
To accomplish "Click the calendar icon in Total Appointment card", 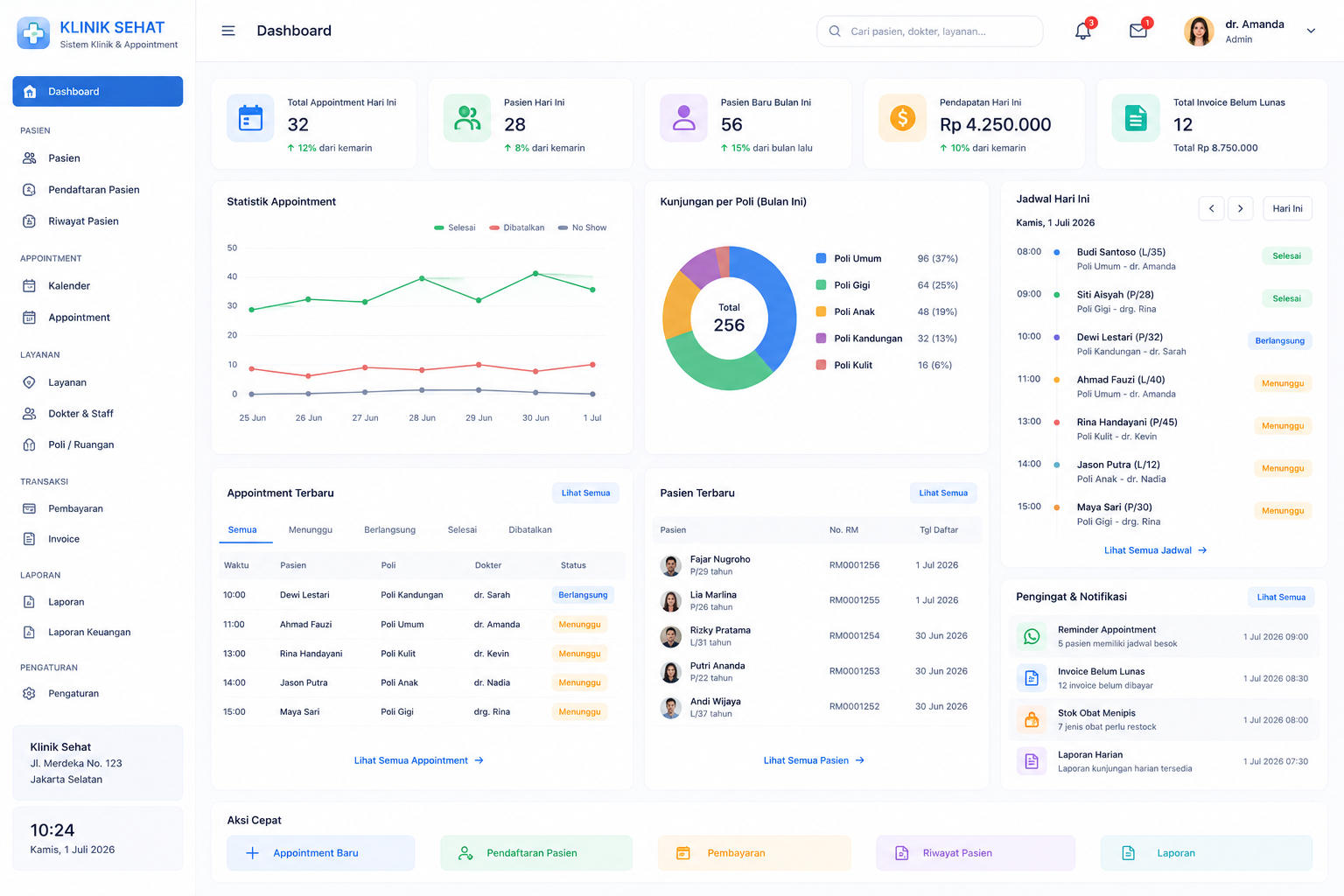I will point(250,118).
